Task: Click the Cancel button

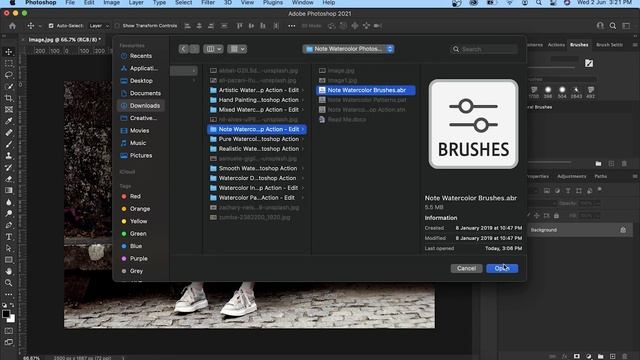Action: click(x=466, y=268)
